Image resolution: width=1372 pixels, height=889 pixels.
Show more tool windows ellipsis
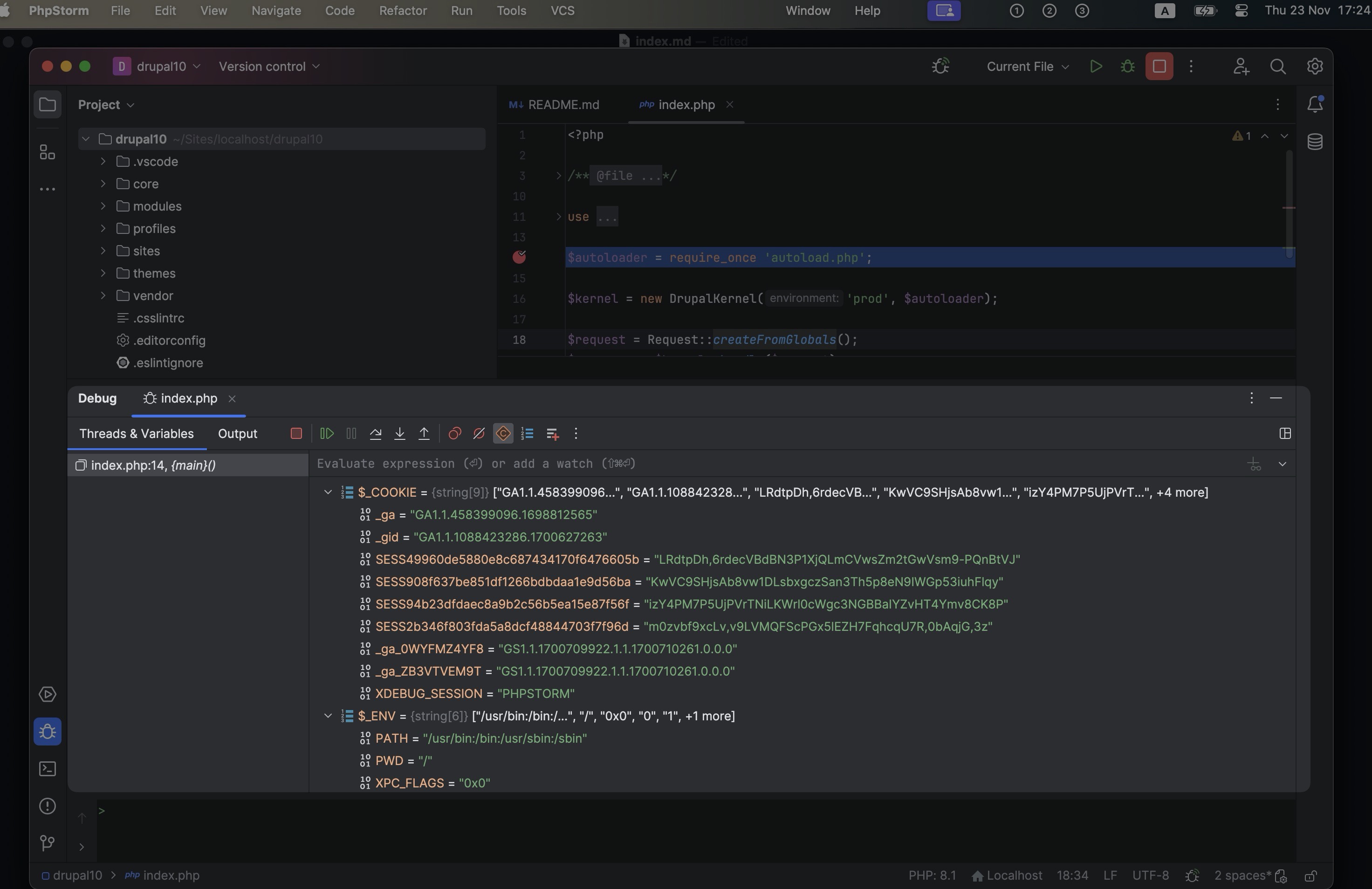click(47, 189)
